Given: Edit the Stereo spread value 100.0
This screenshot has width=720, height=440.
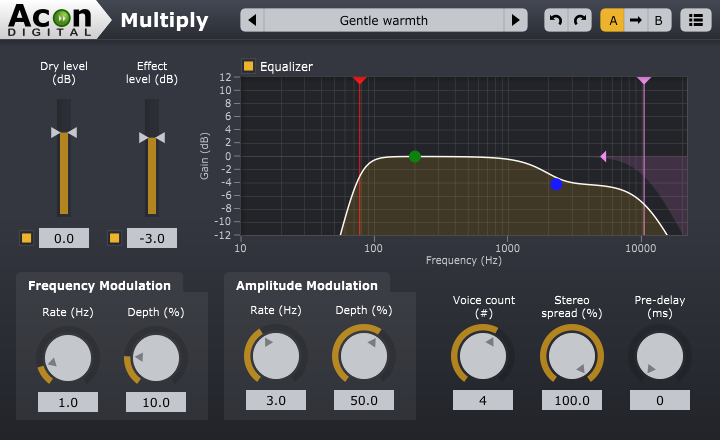Looking at the screenshot, I should [x=572, y=400].
